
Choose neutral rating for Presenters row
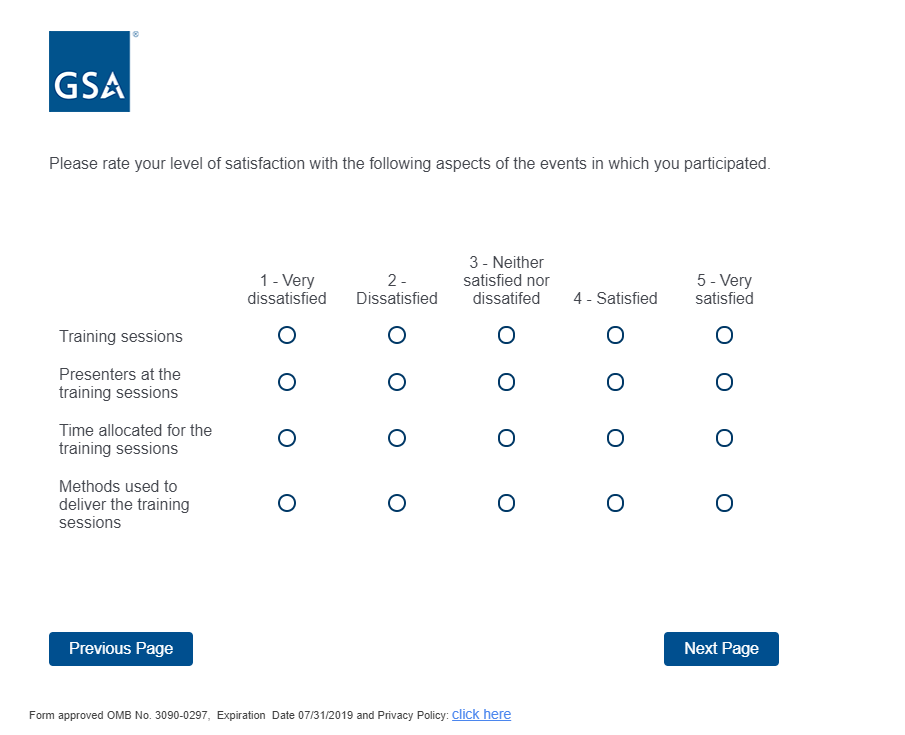pos(506,382)
